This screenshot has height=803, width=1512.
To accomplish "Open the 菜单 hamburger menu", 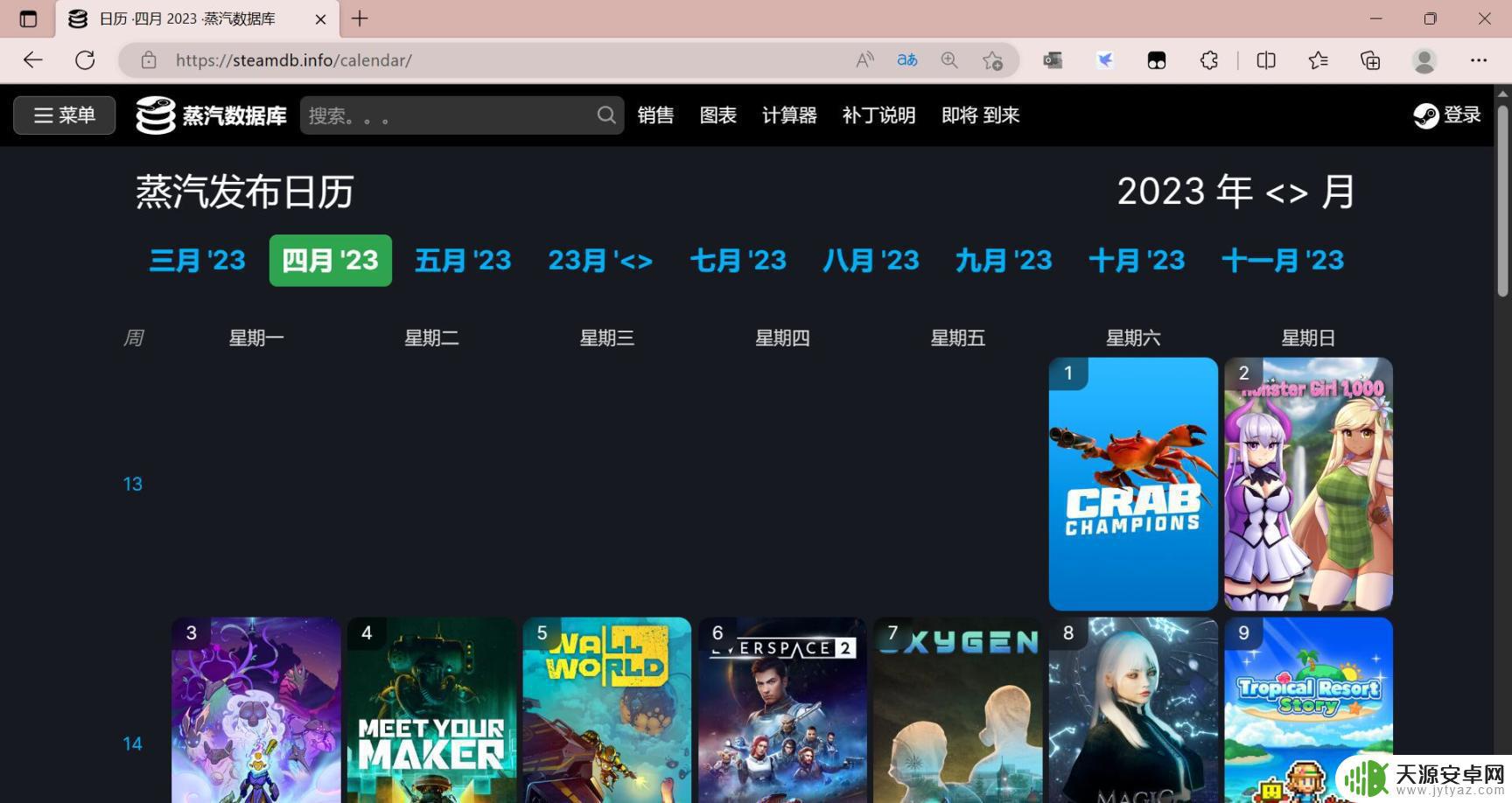I will [x=65, y=115].
